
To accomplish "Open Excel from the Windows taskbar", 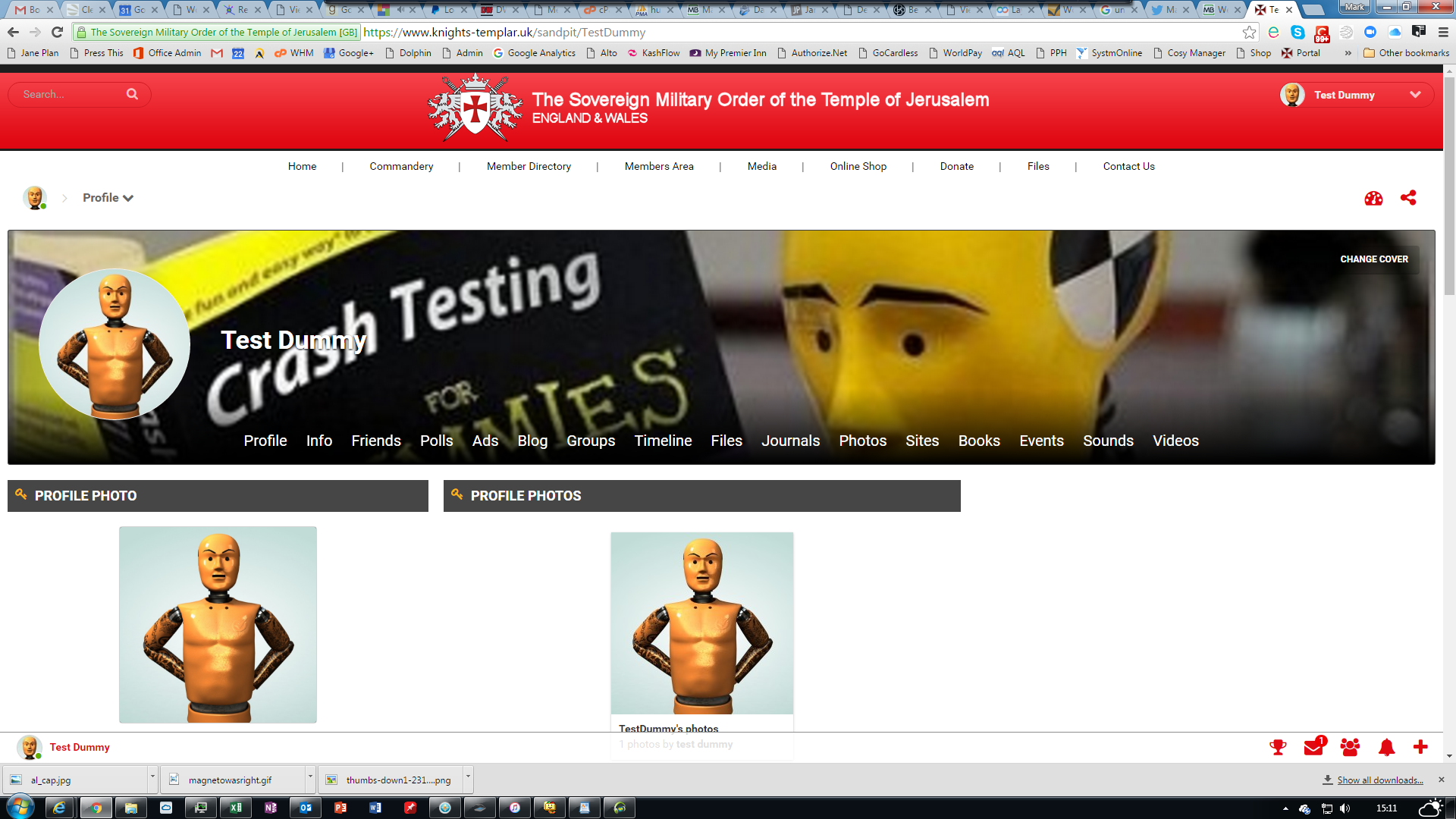I will pyautogui.click(x=236, y=808).
